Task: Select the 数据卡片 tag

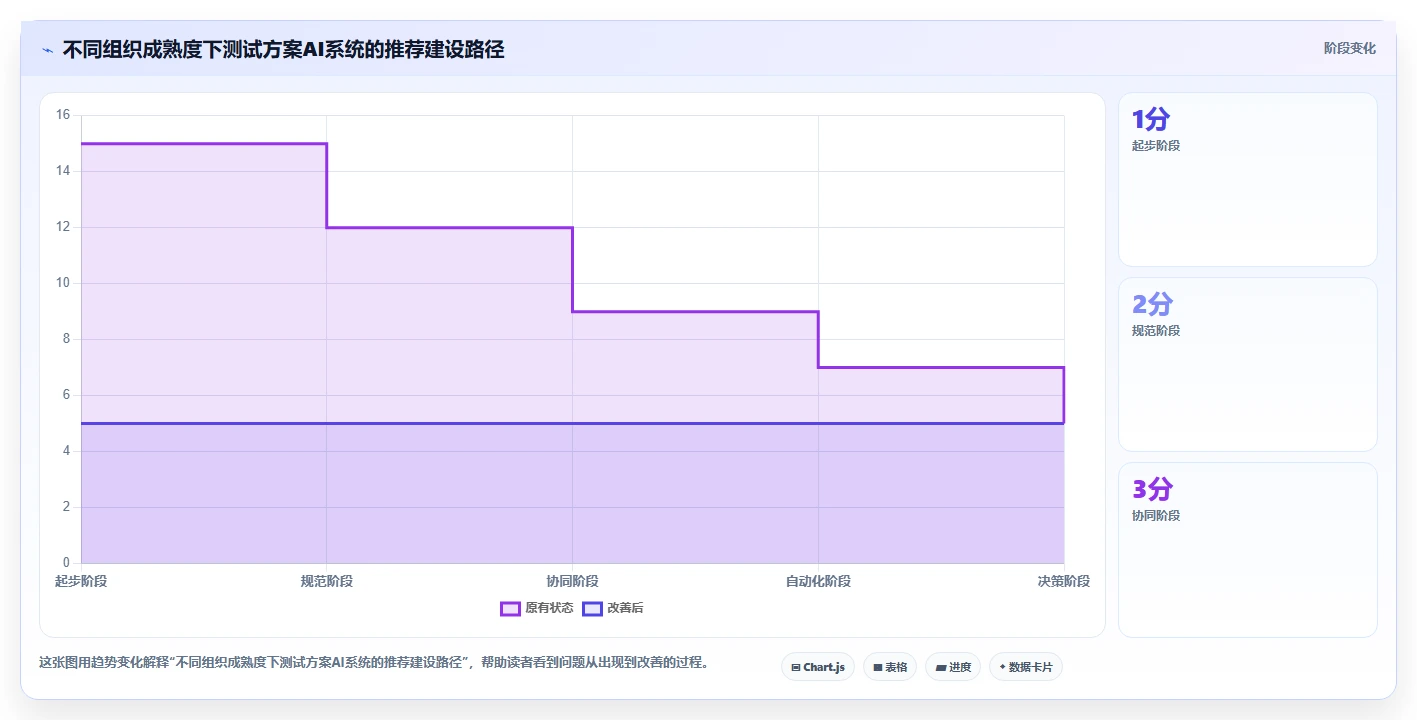Action: click(x=1025, y=667)
